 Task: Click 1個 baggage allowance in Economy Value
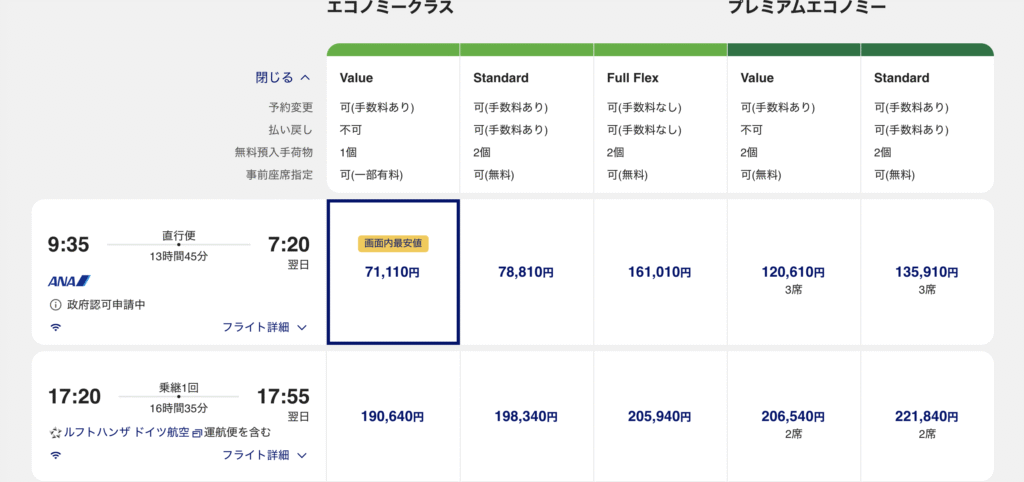tap(348, 152)
